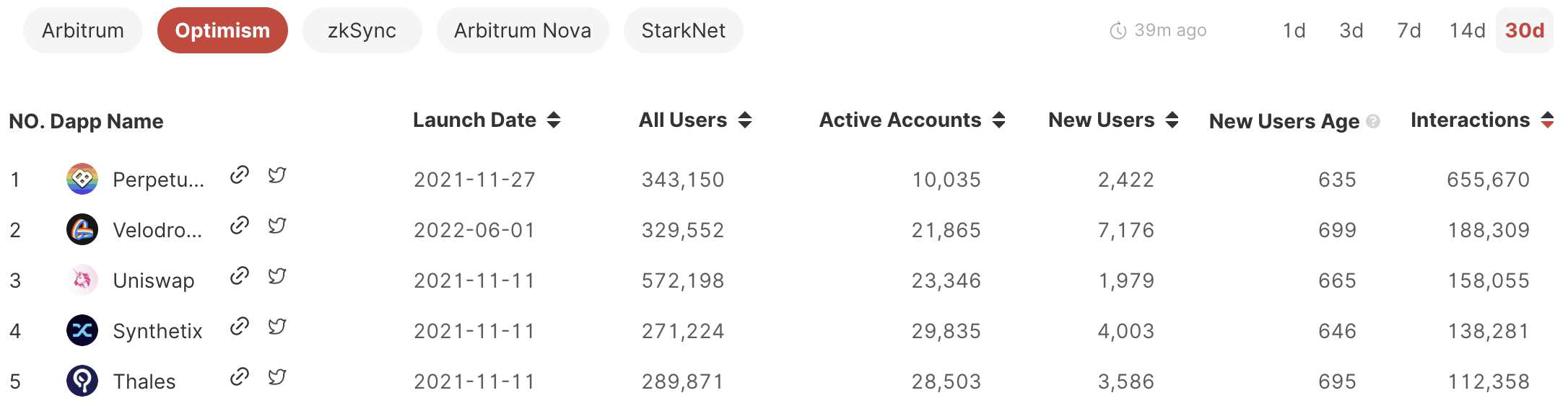Screen dimensions: 1568x411
Task: Switch to the Arbitrum network tab
Action: pyautogui.click(x=83, y=30)
